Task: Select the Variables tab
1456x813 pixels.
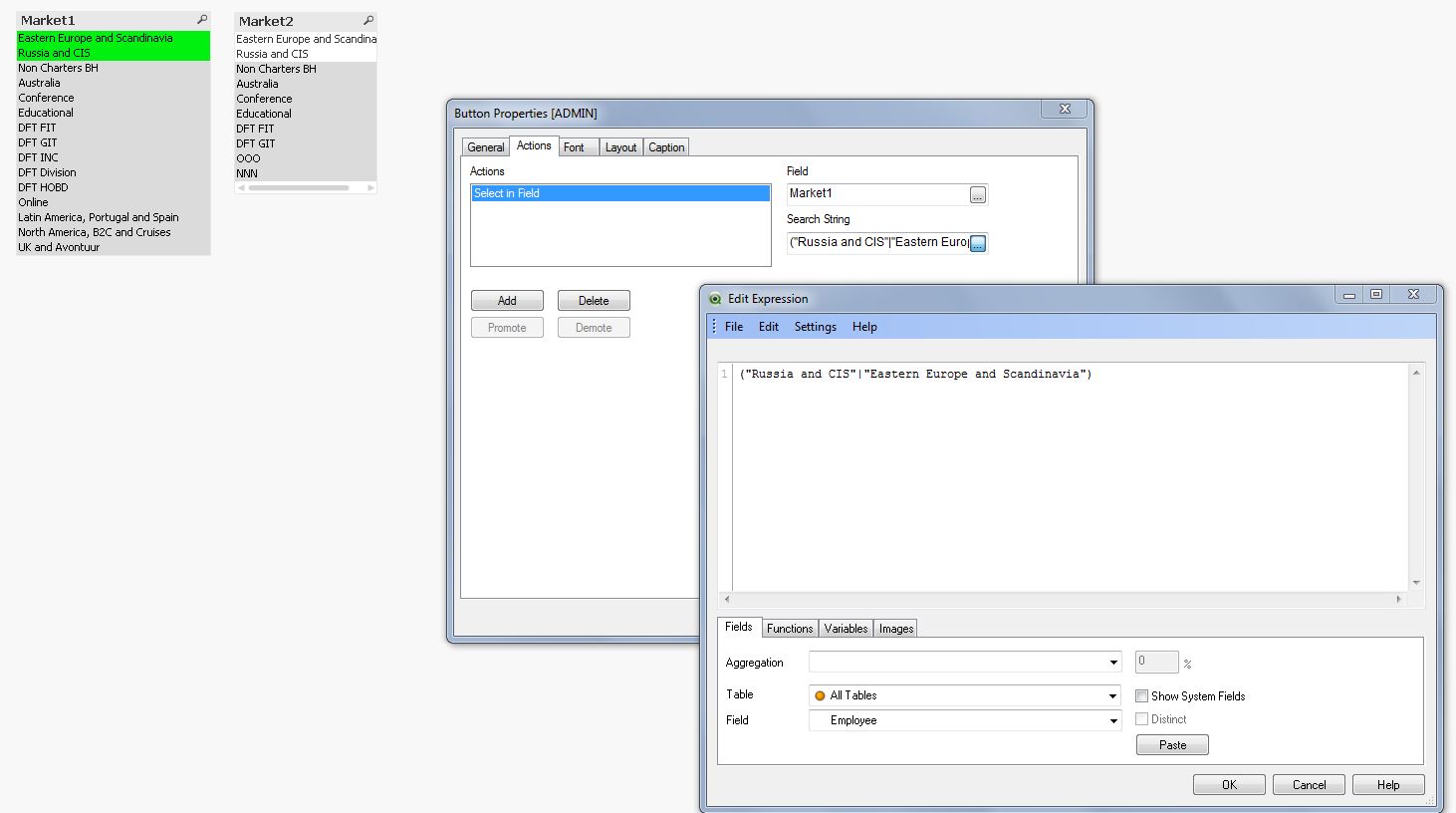Action: [x=846, y=629]
